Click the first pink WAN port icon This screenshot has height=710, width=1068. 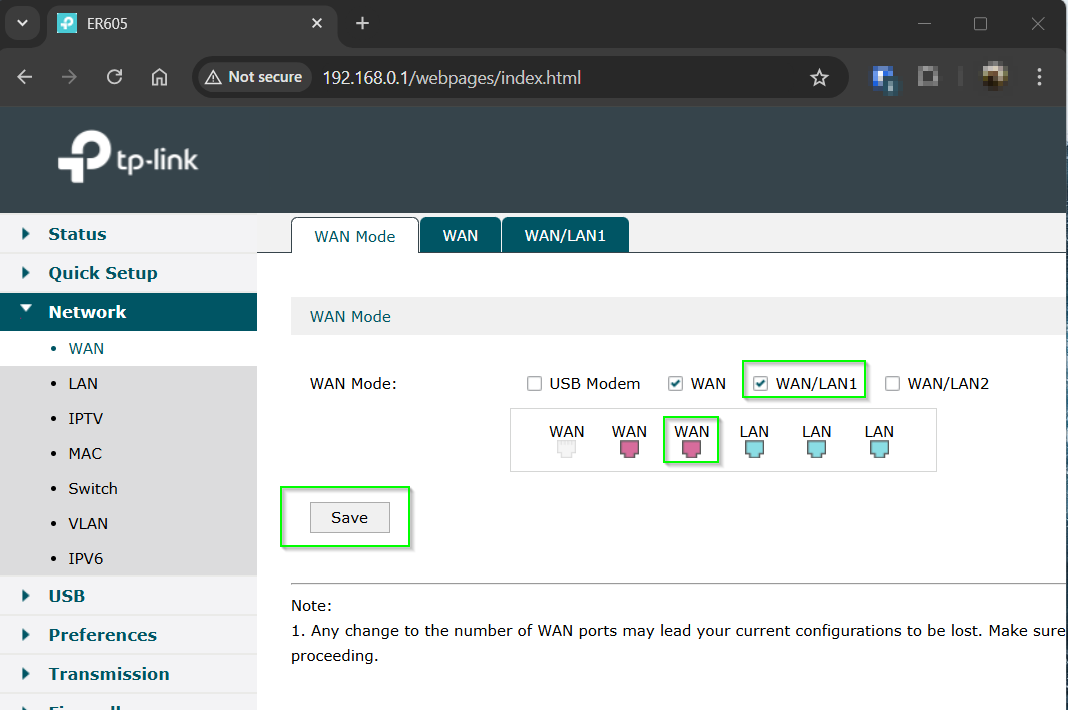tap(629, 447)
